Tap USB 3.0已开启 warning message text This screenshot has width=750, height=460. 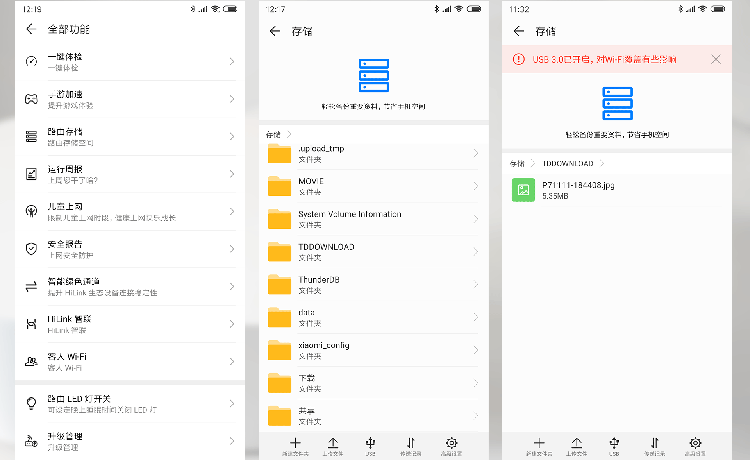click(x=604, y=59)
